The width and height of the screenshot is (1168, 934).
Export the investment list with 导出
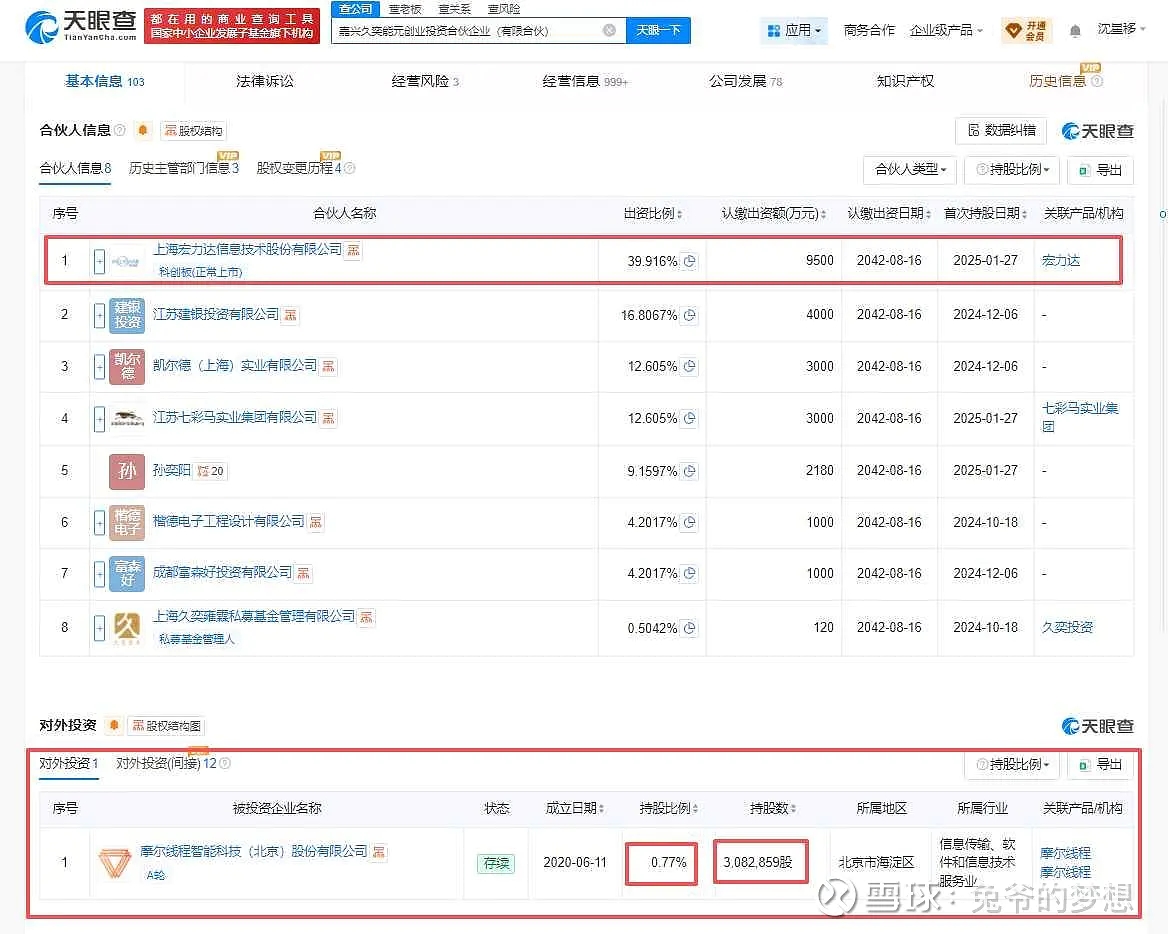(1101, 765)
